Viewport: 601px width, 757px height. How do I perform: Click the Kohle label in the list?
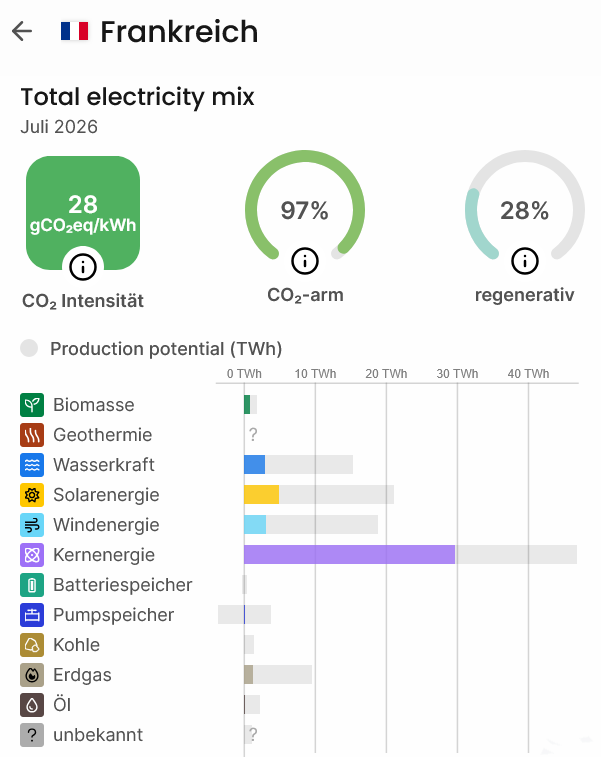76,645
